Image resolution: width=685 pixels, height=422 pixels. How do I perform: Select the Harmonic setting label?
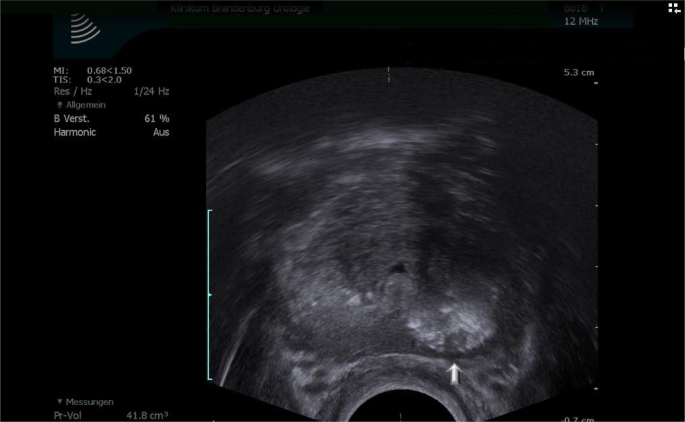pyautogui.click(x=75, y=132)
